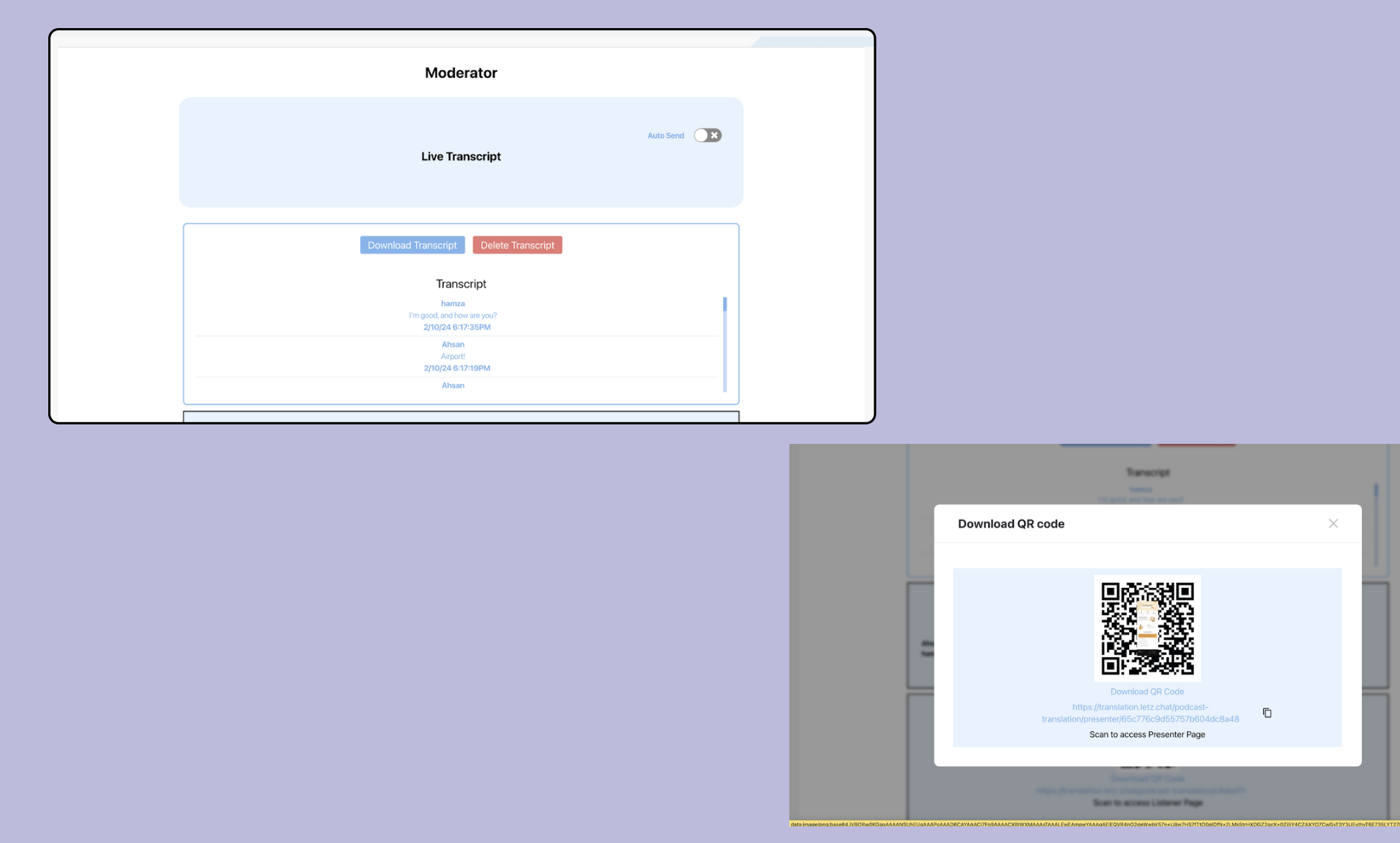This screenshot has width=1400, height=843.
Task: Click the Download Transcript button
Action: click(412, 245)
